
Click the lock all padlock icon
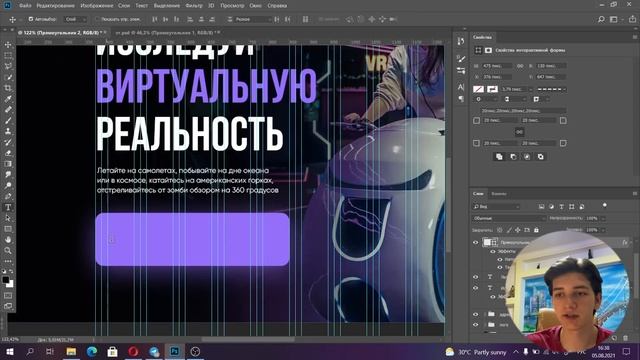tap(536, 230)
